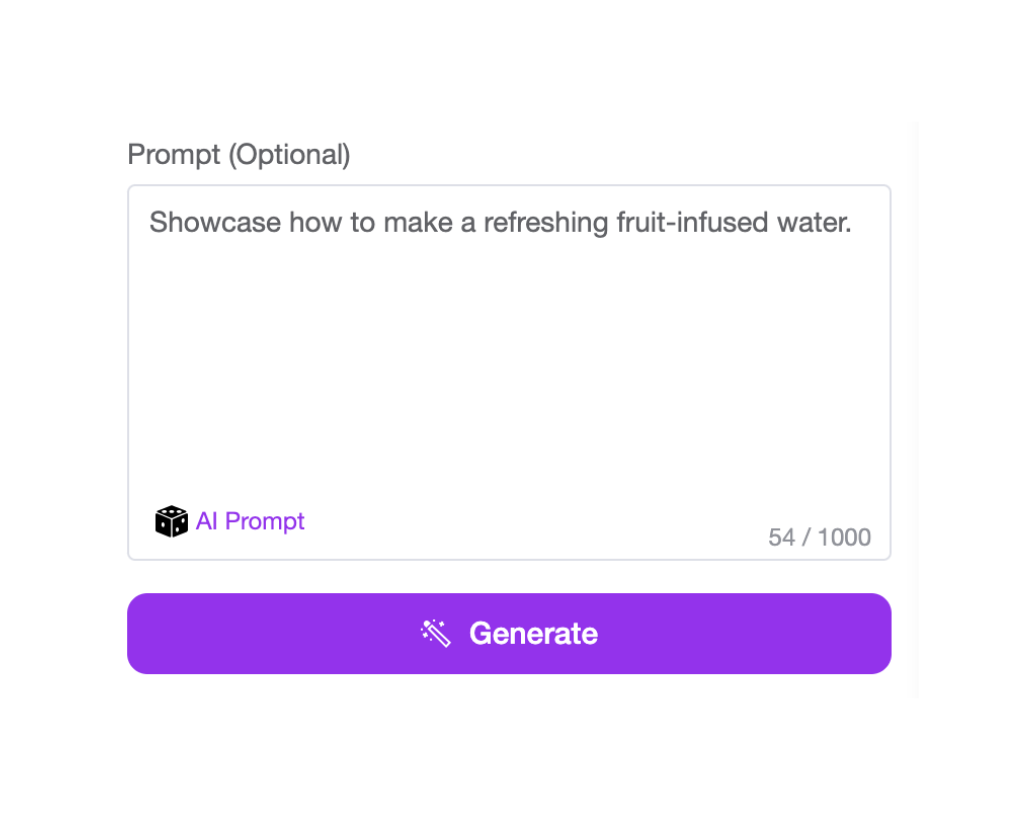This screenshot has height=820, width=1024.
Task: Click the word 'refreshing' in the prompt
Action: pyautogui.click(x=546, y=223)
